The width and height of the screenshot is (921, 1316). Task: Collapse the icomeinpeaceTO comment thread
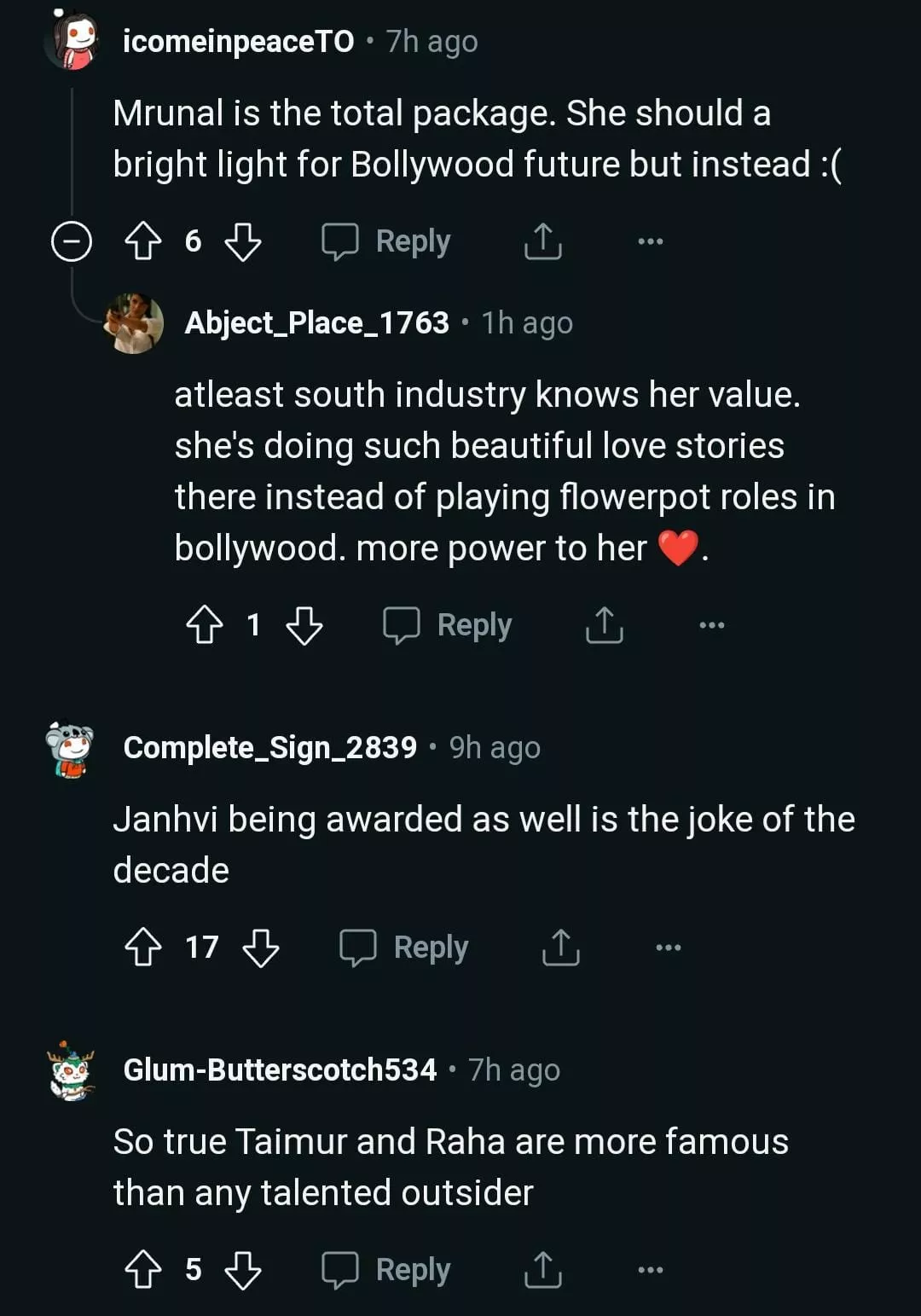(72, 241)
